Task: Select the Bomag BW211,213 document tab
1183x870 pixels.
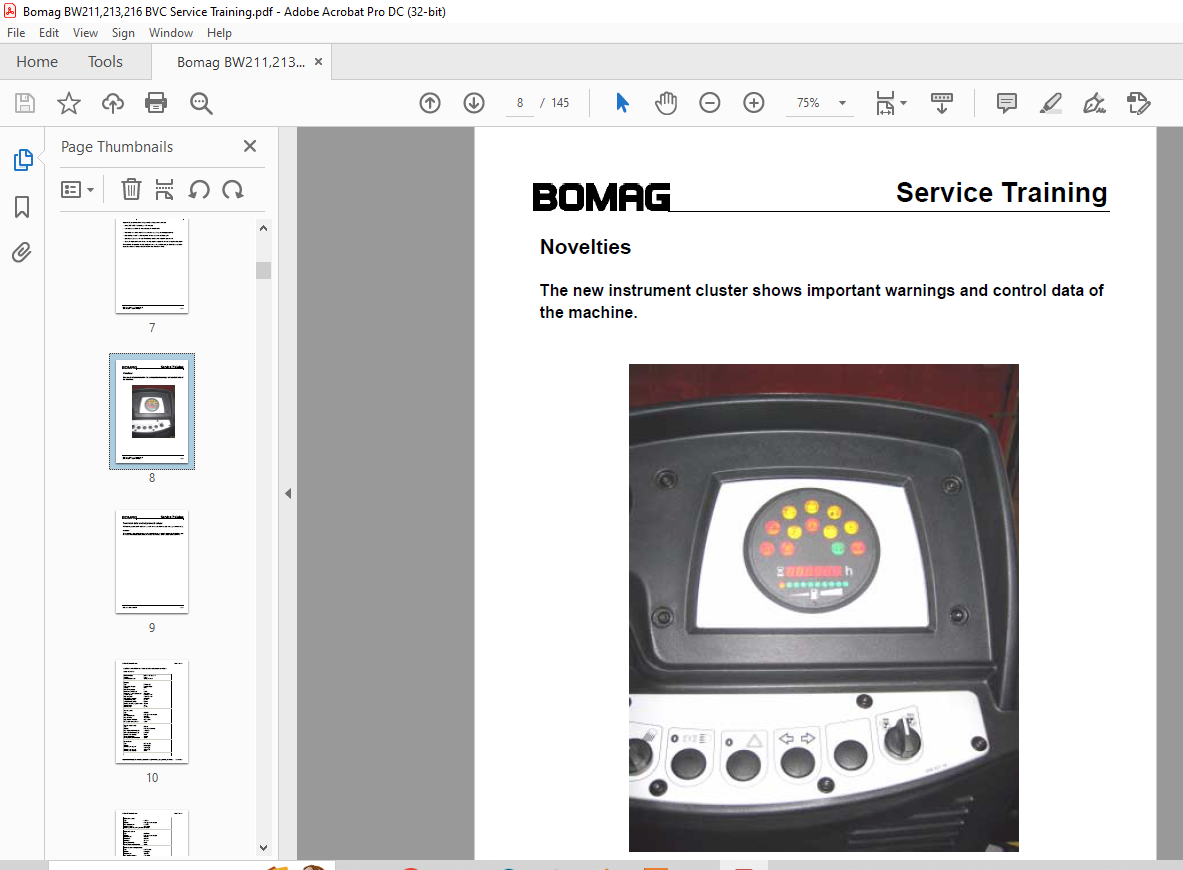Action: [241, 62]
